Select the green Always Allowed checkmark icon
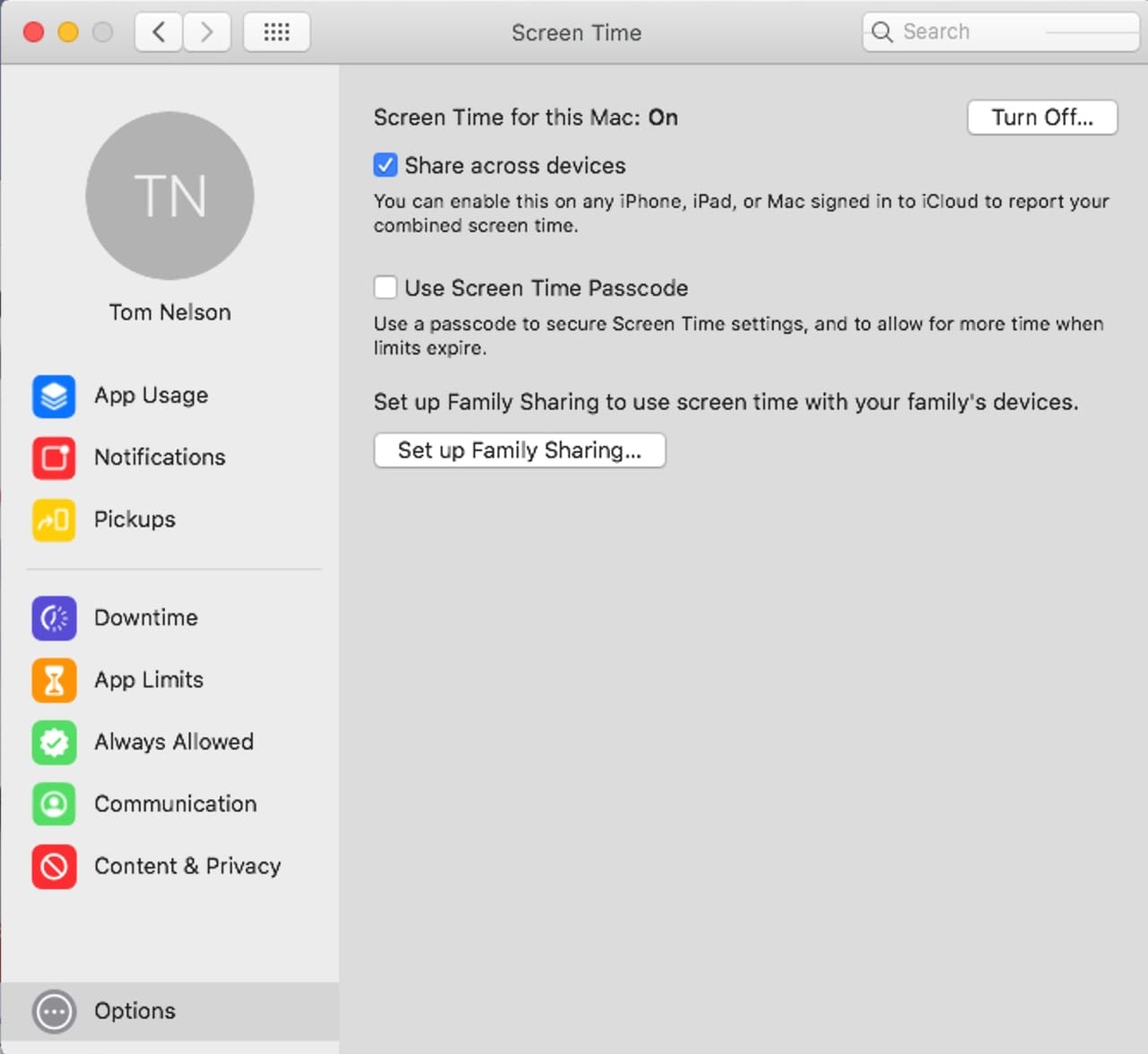Screen dimensions: 1148x1054 tap(54, 742)
